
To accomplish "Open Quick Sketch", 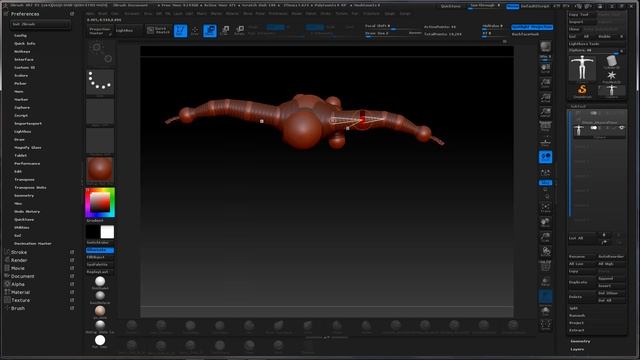I will click(x=158, y=31).
